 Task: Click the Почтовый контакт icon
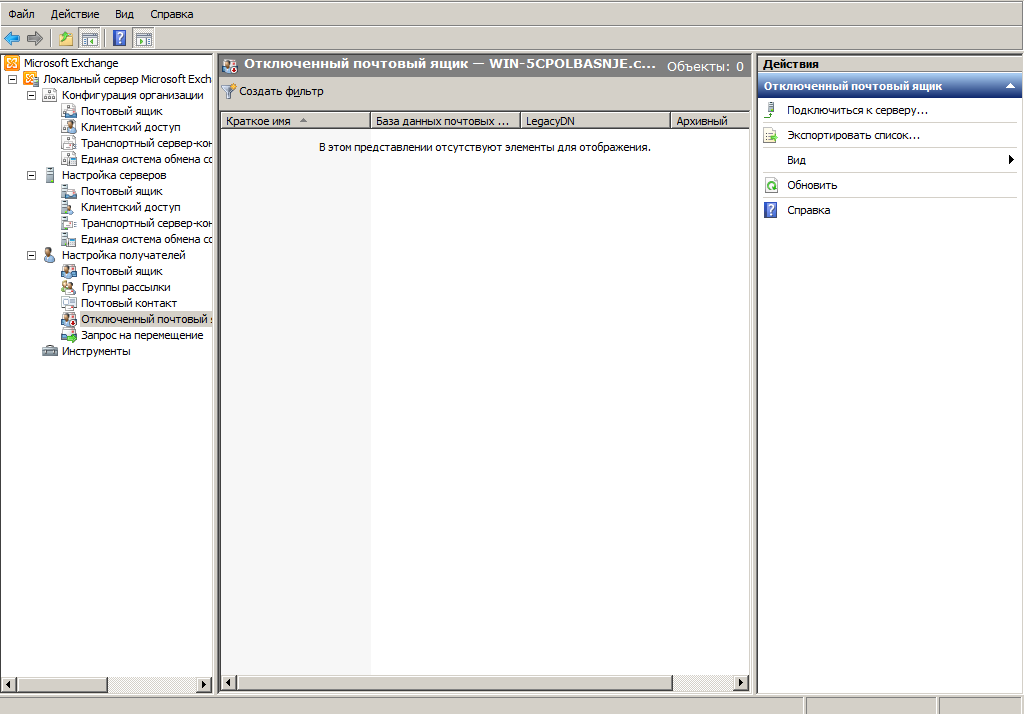tap(69, 303)
